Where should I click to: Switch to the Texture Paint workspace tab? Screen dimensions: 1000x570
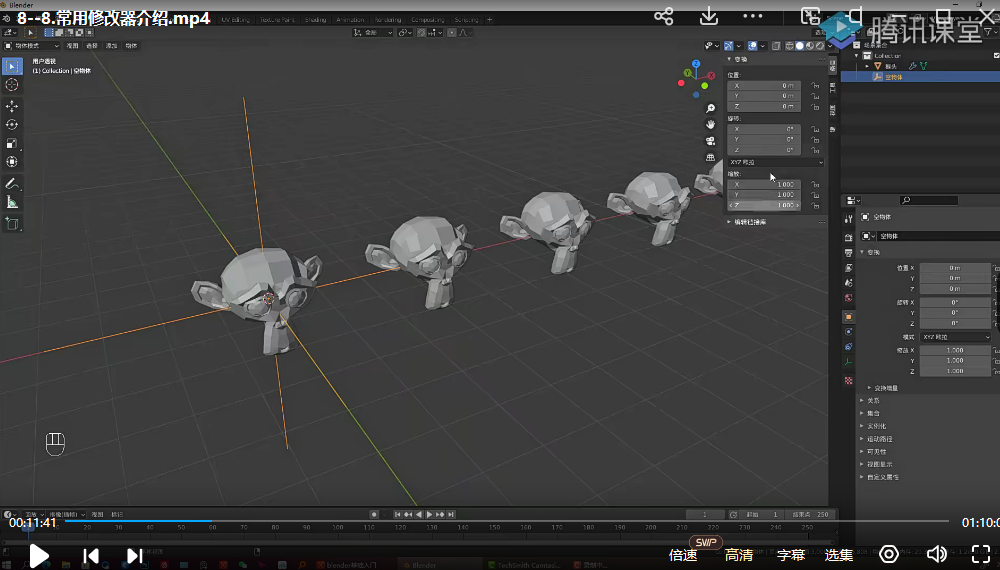coord(277,20)
